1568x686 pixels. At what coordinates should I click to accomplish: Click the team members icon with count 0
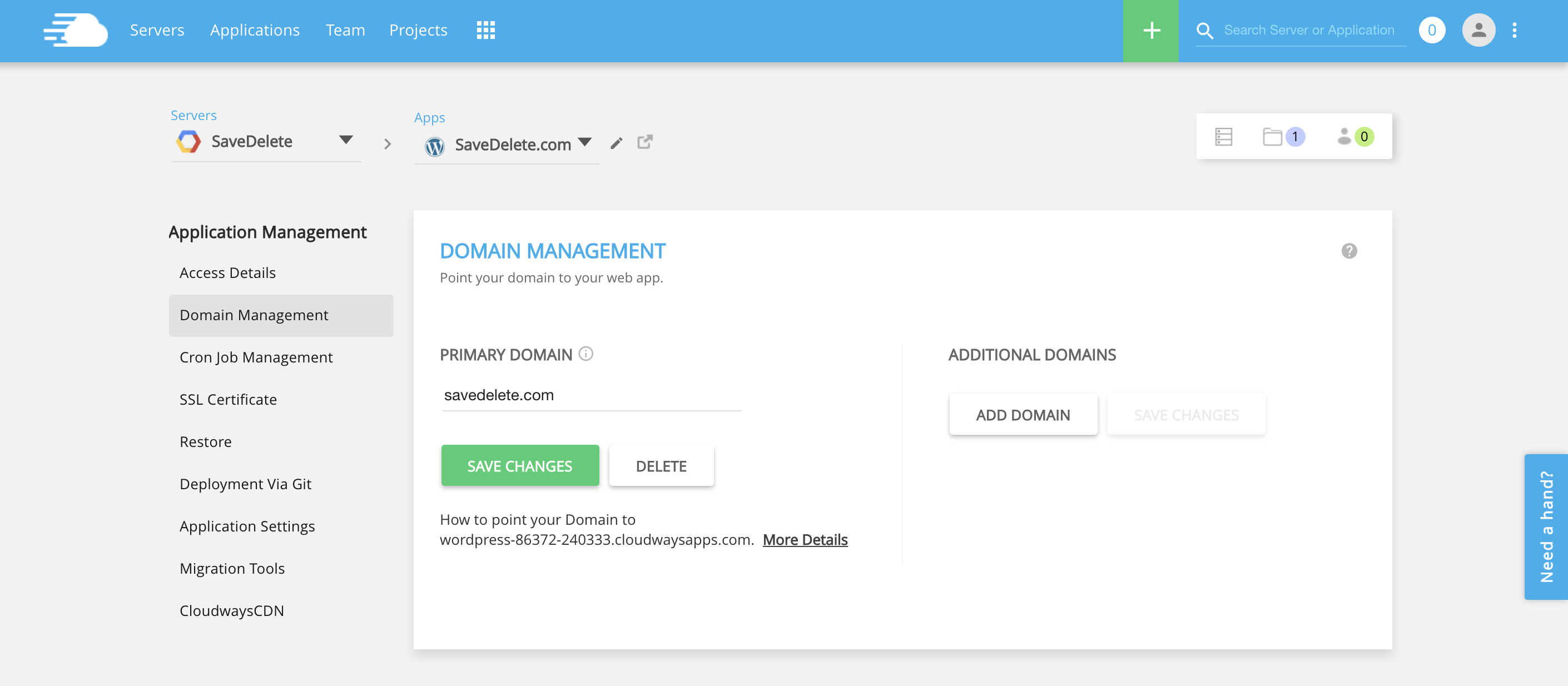click(1355, 136)
